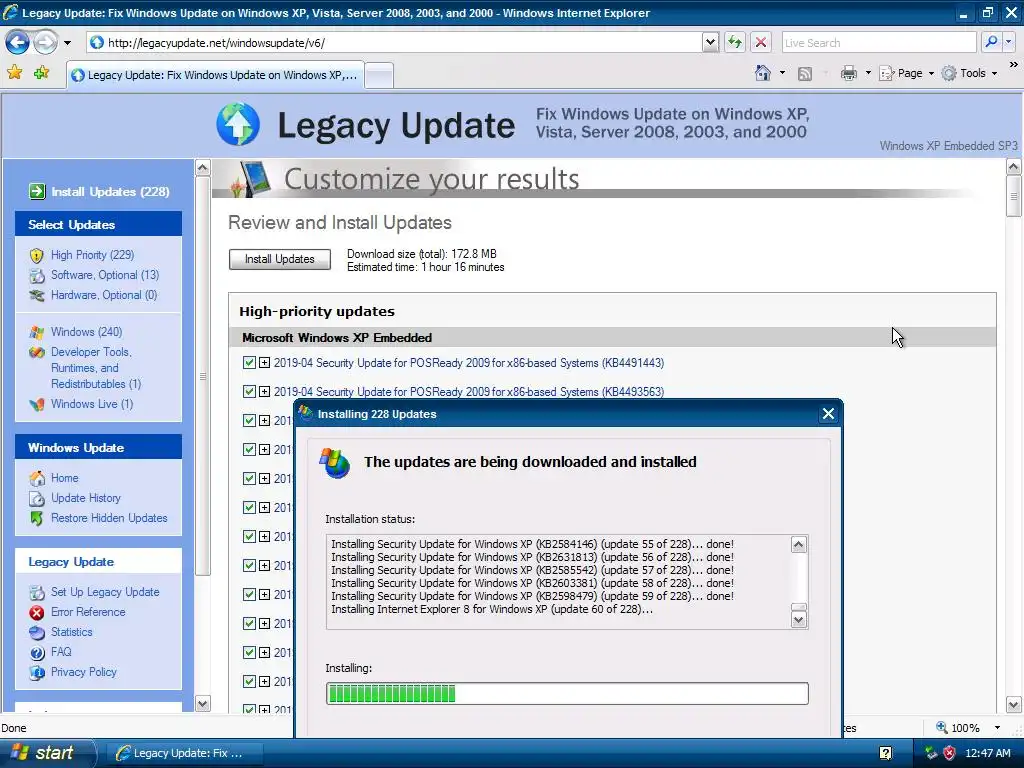The height and width of the screenshot is (768, 1024).
Task: Click the Windows flag icon in sidebar
Action: point(37,332)
